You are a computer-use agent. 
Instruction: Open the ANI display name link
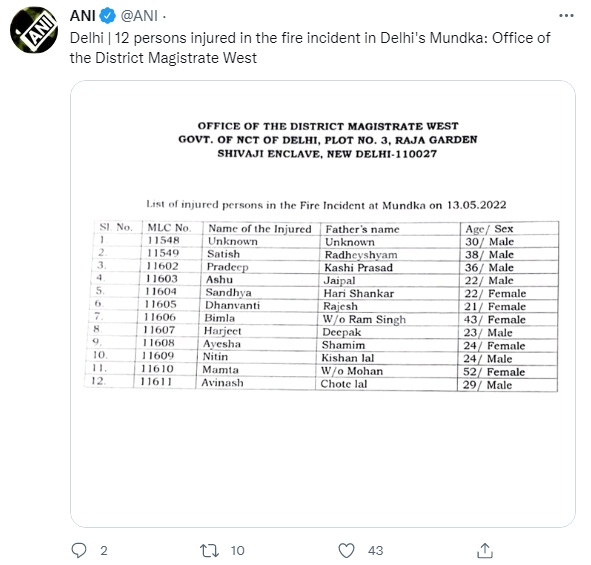[x=83, y=16]
